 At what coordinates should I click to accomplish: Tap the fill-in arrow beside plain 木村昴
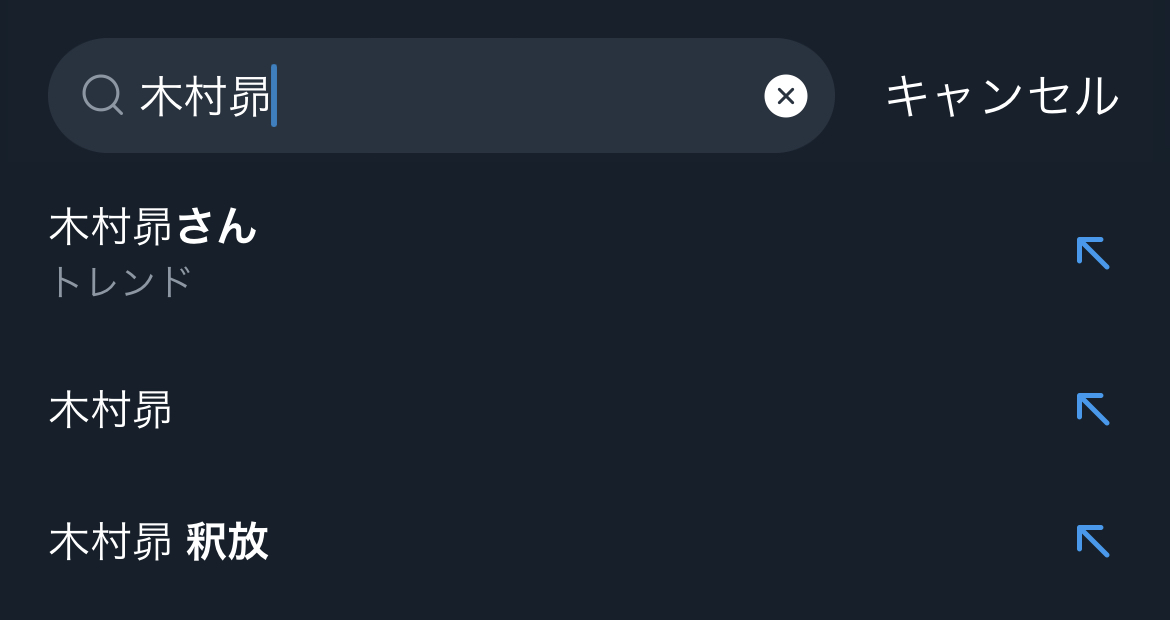click(x=1093, y=409)
